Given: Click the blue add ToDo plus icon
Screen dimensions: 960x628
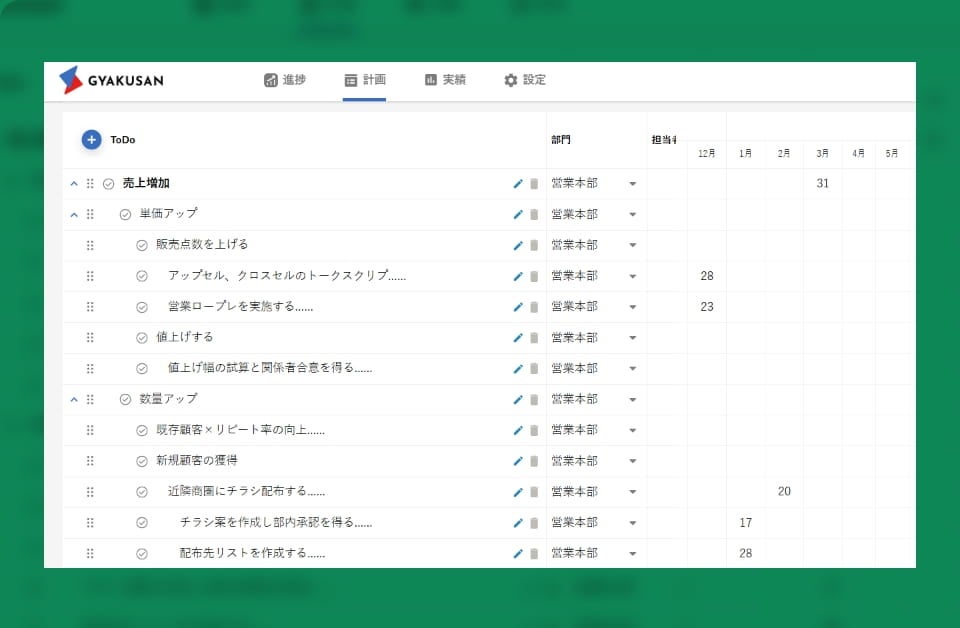Looking at the screenshot, I should pyautogui.click(x=91, y=140).
